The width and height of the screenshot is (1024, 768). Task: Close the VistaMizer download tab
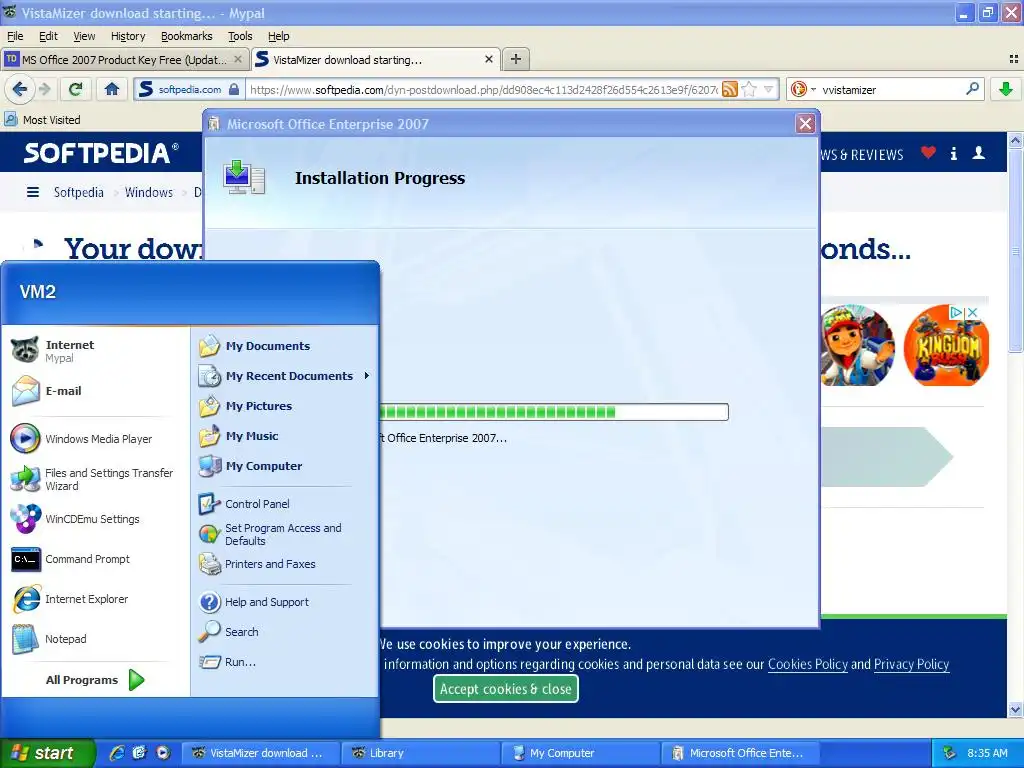point(488,59)
